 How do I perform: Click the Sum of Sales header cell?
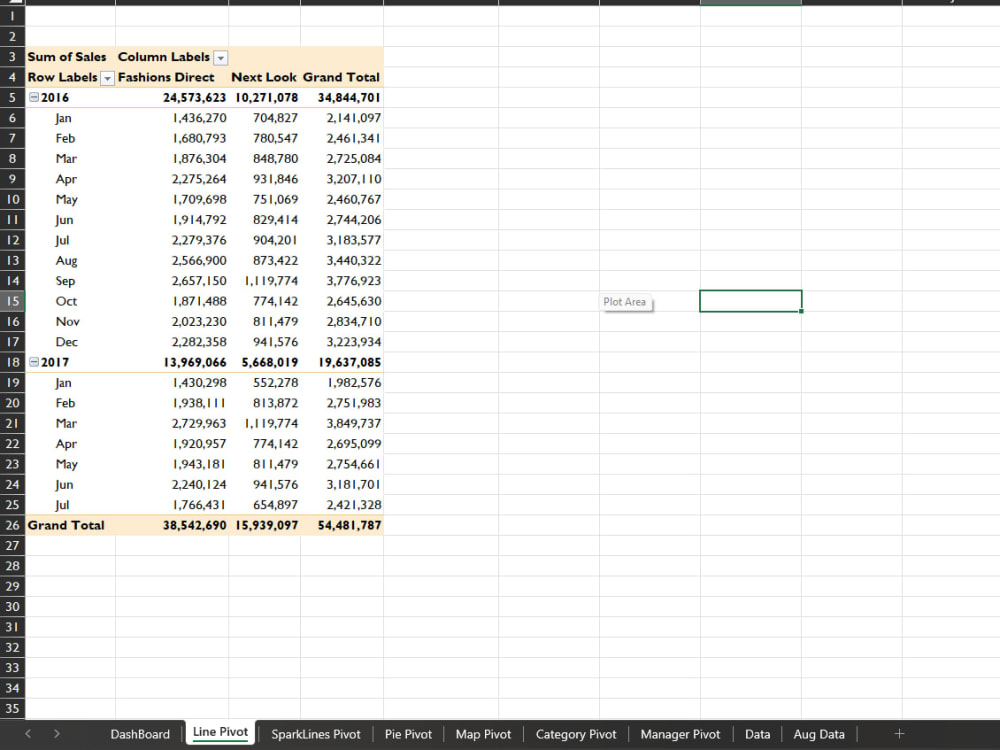point(66,57)
